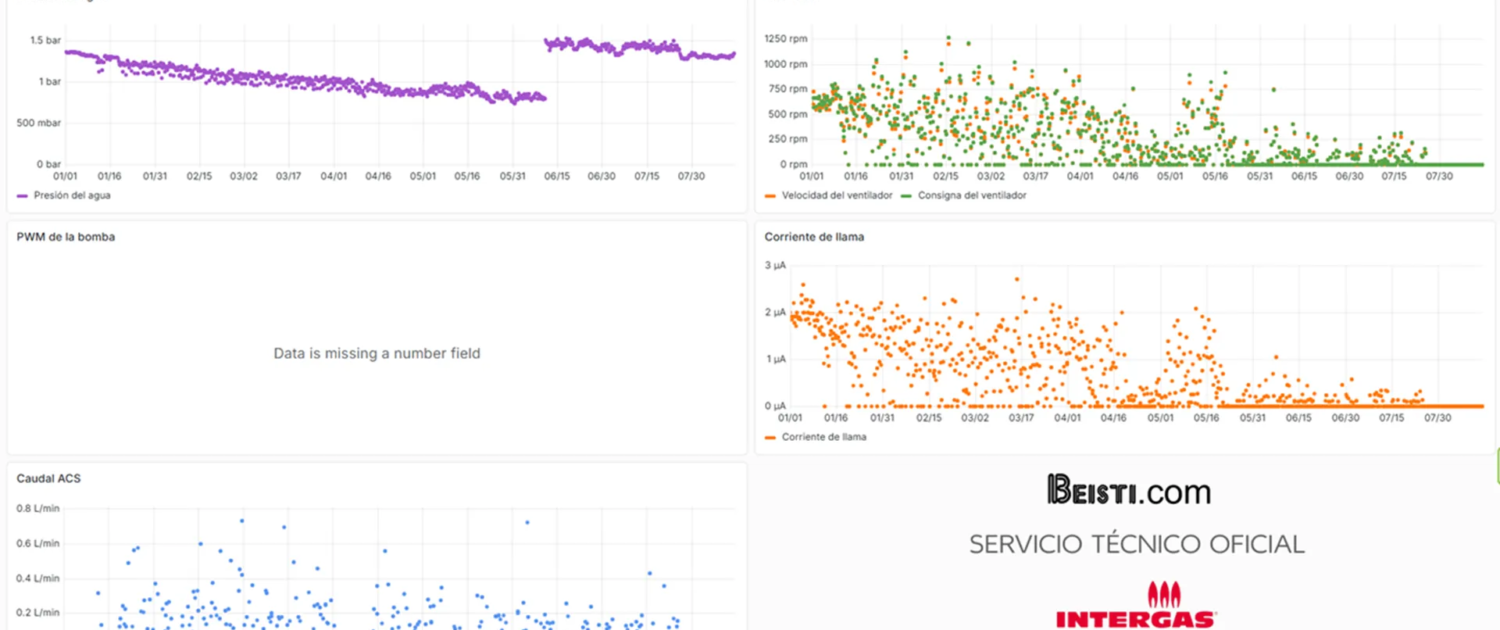
Task: Click the 250 rpm axis label
Action: 788,139
